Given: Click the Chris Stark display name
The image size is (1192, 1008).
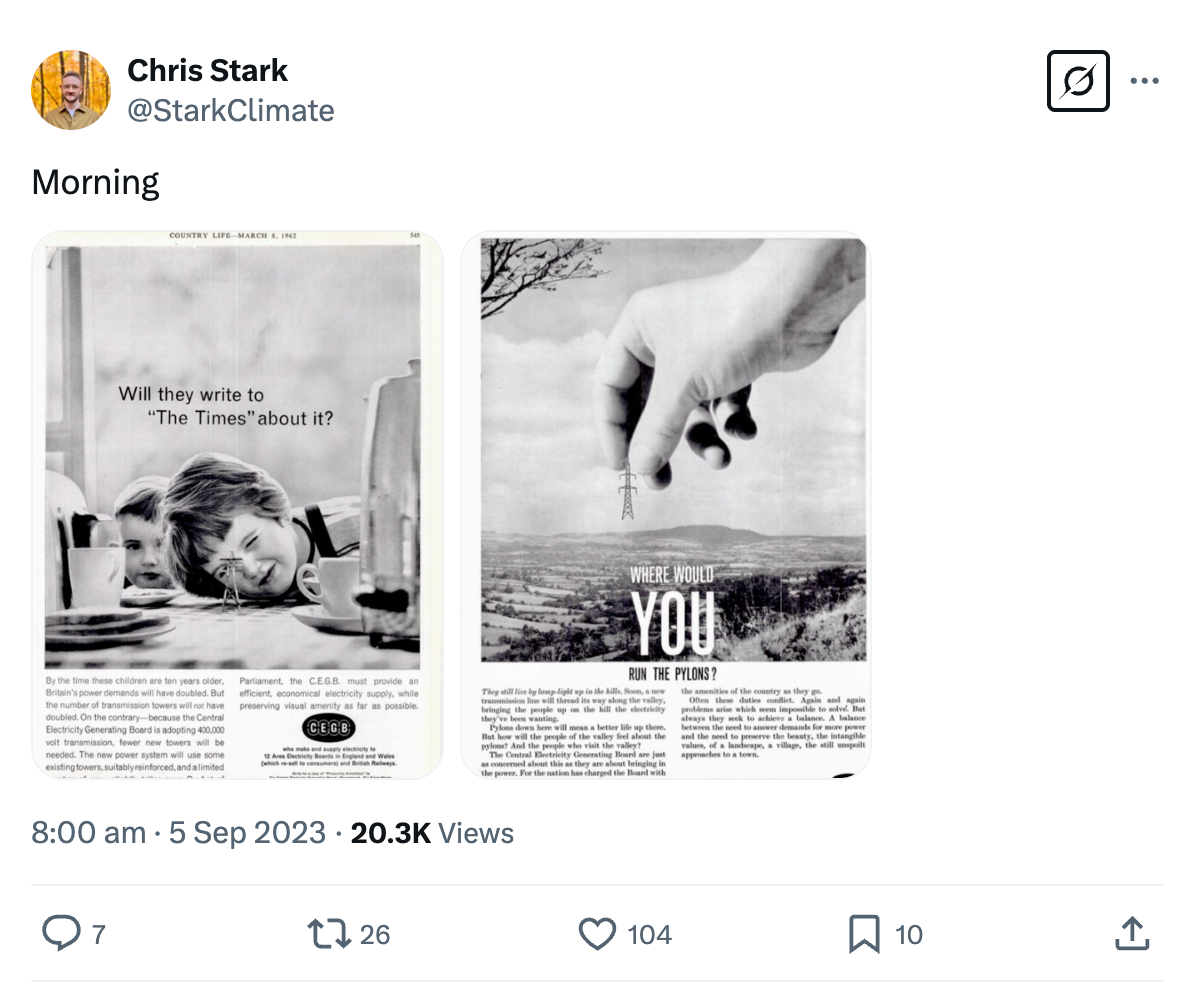Looking at the screenshot, I should click(x=208, y=71).
